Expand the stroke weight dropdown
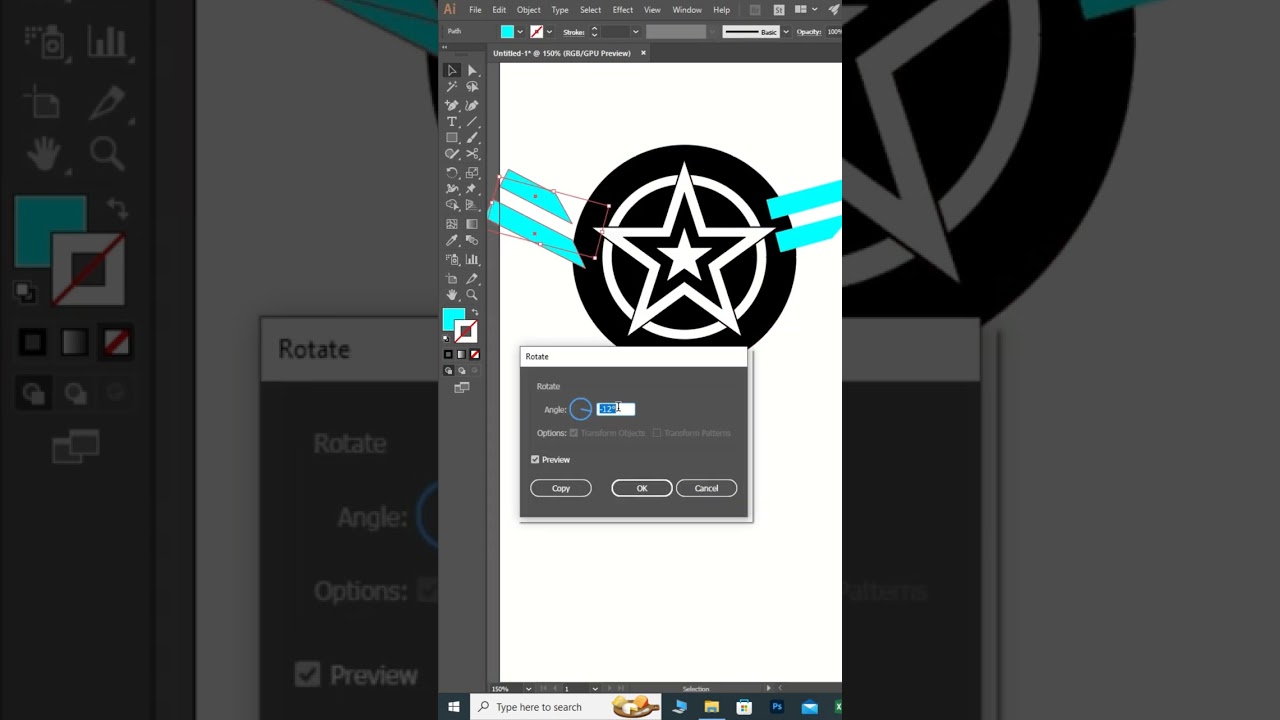 click(x=635, y=32)
